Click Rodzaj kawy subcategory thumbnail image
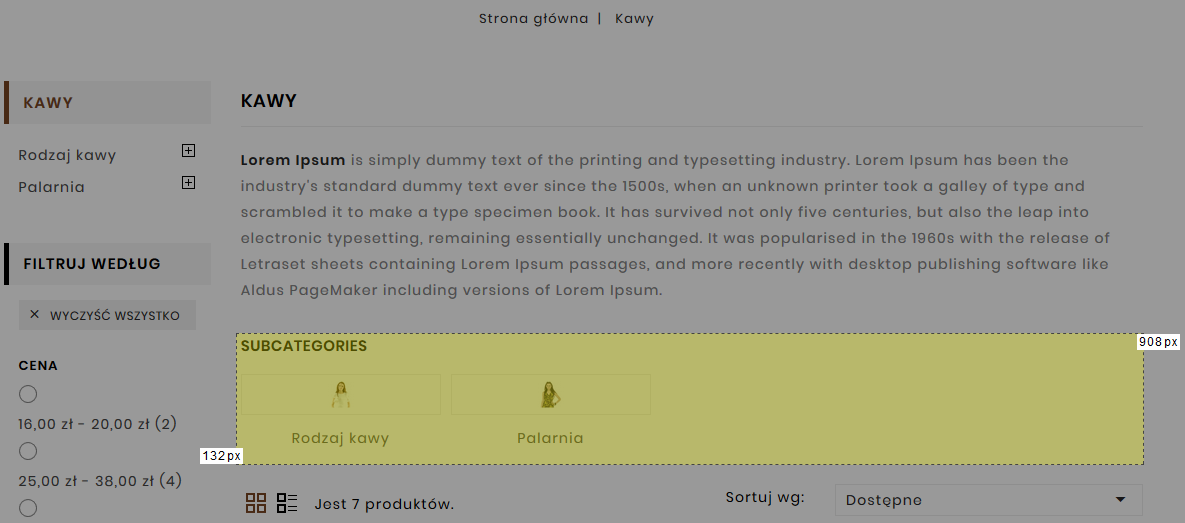Viewport: 1185px width, 523px height. pyautogui.click(x=341, y=395)
